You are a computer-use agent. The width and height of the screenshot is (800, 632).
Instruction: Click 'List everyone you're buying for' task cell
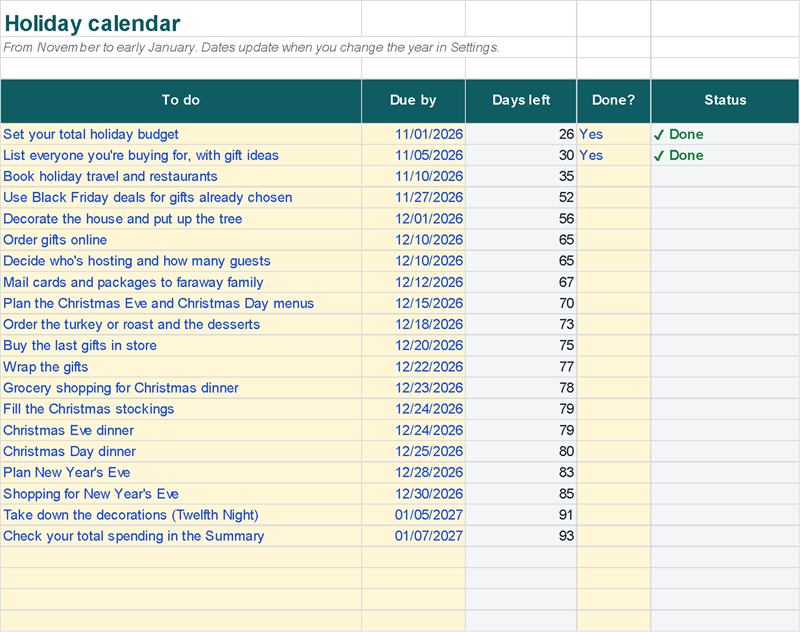[x=181, y=155]
